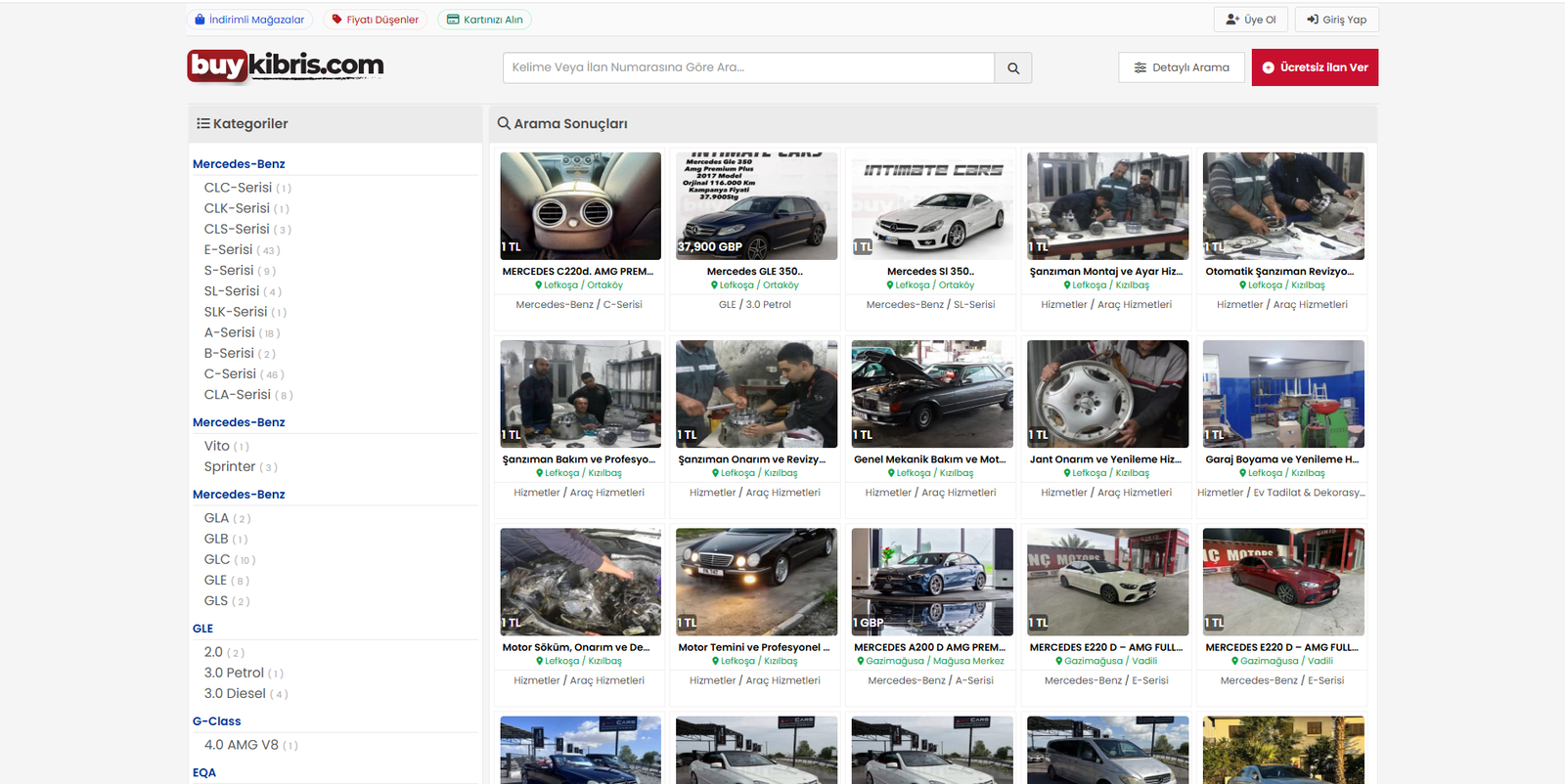The height and width of the screenshot is (784, 1565).
Task: Click the Giriş Yap login button
Action: (1336, 20)
